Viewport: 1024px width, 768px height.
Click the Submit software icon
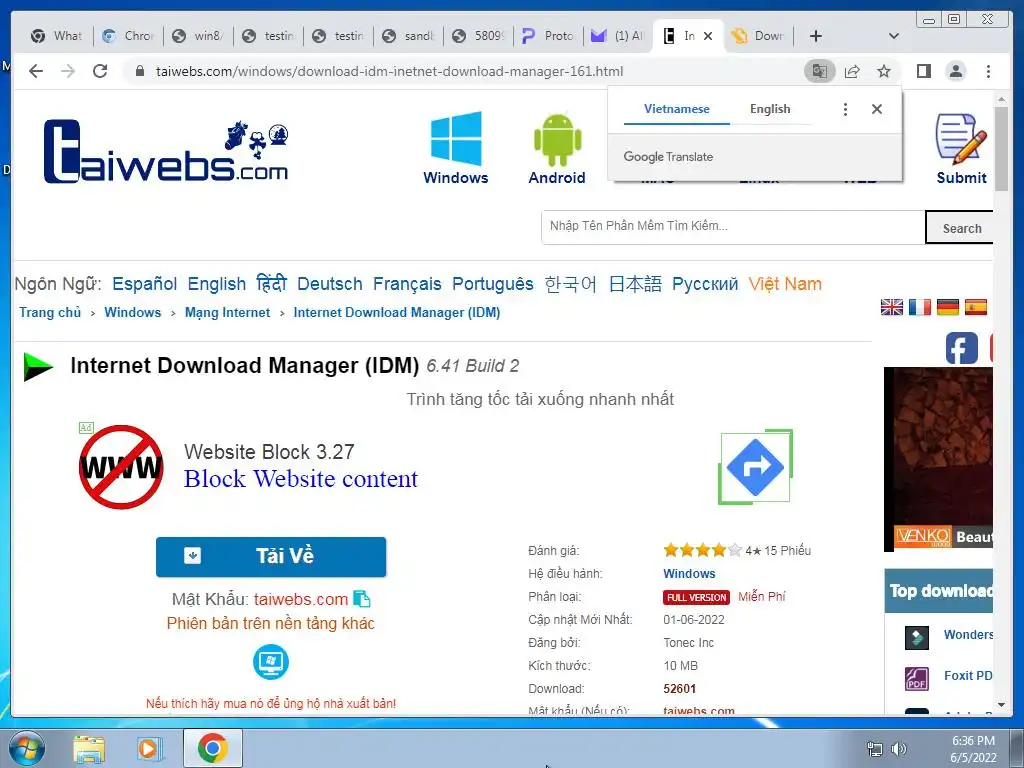(x=961, y=149)
